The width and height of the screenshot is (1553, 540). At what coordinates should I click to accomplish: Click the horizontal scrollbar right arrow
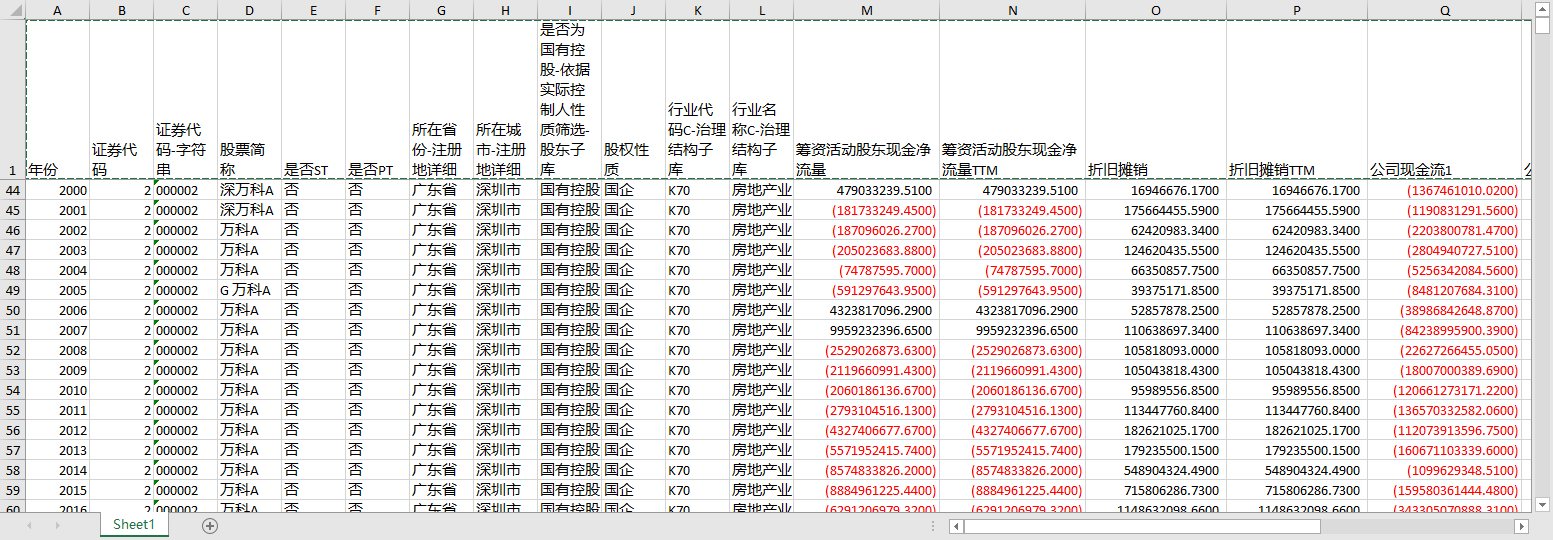click(1521, 526)
